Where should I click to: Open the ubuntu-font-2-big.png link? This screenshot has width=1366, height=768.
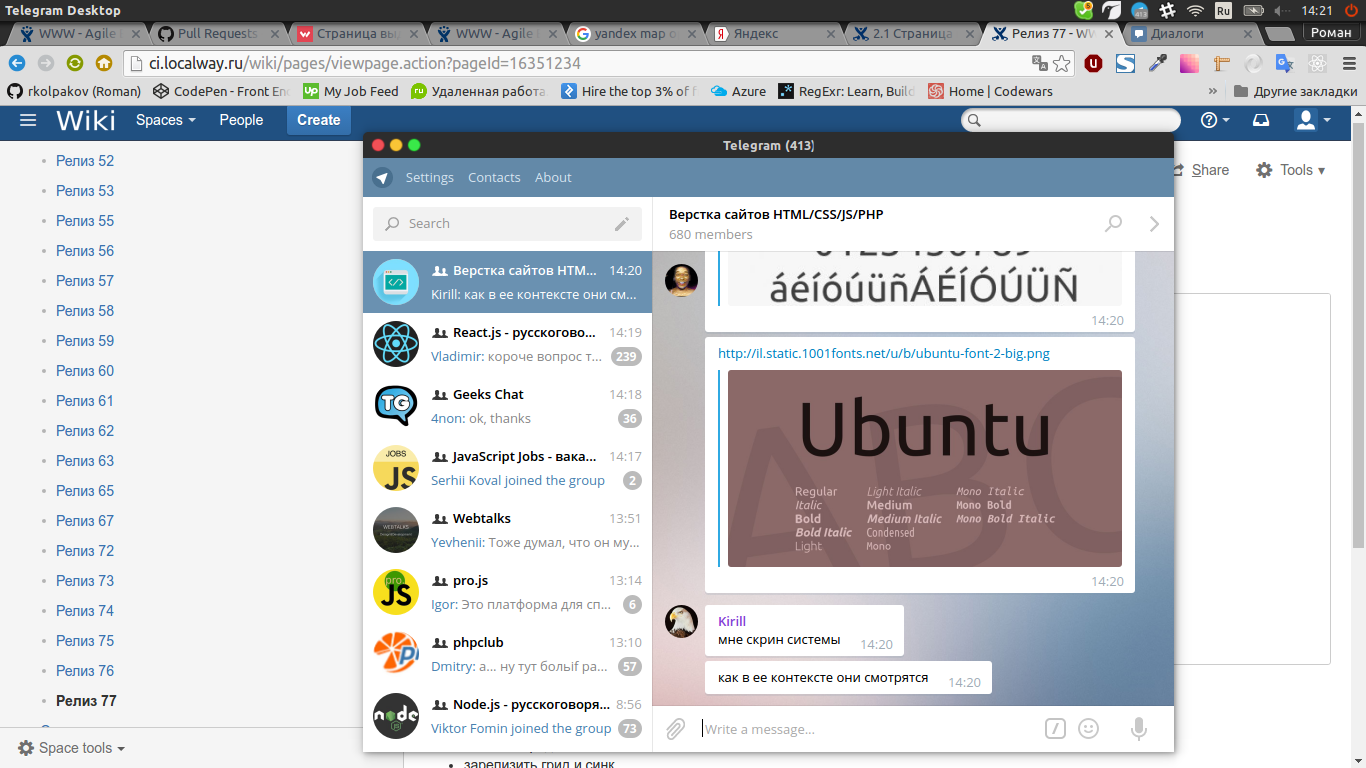click(884, 353)
